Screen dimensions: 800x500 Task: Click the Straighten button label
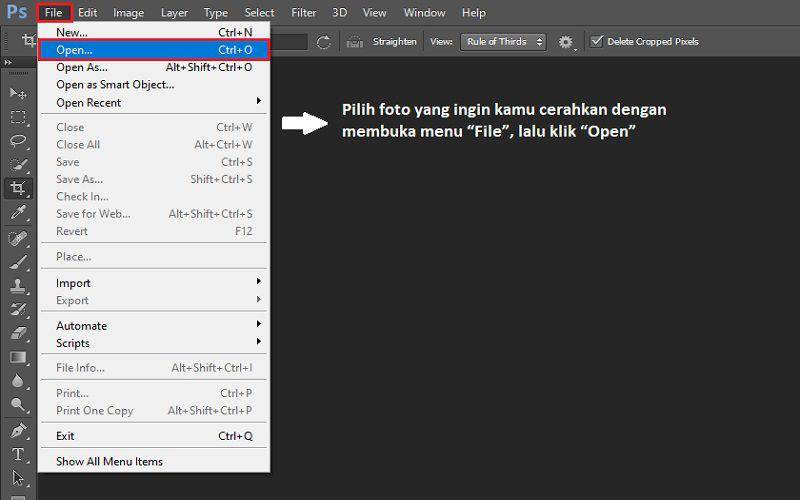394,41
